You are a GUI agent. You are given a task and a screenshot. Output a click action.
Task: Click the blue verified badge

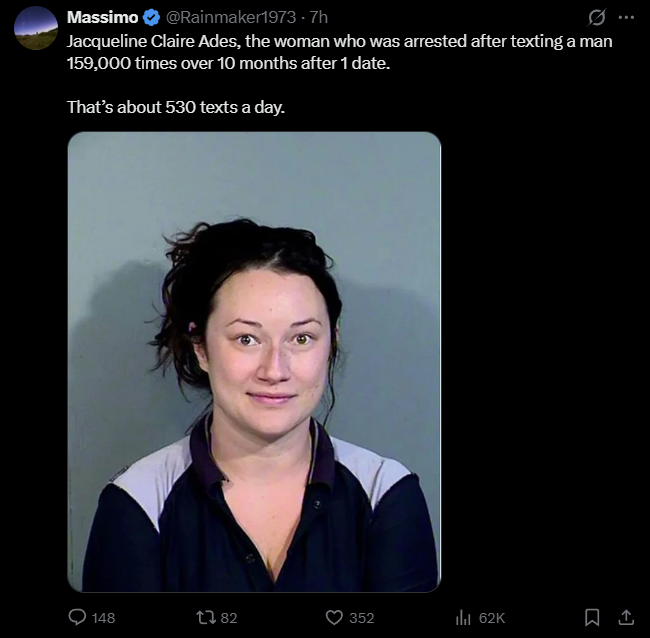pyautogui.click(x=152, y=17)
